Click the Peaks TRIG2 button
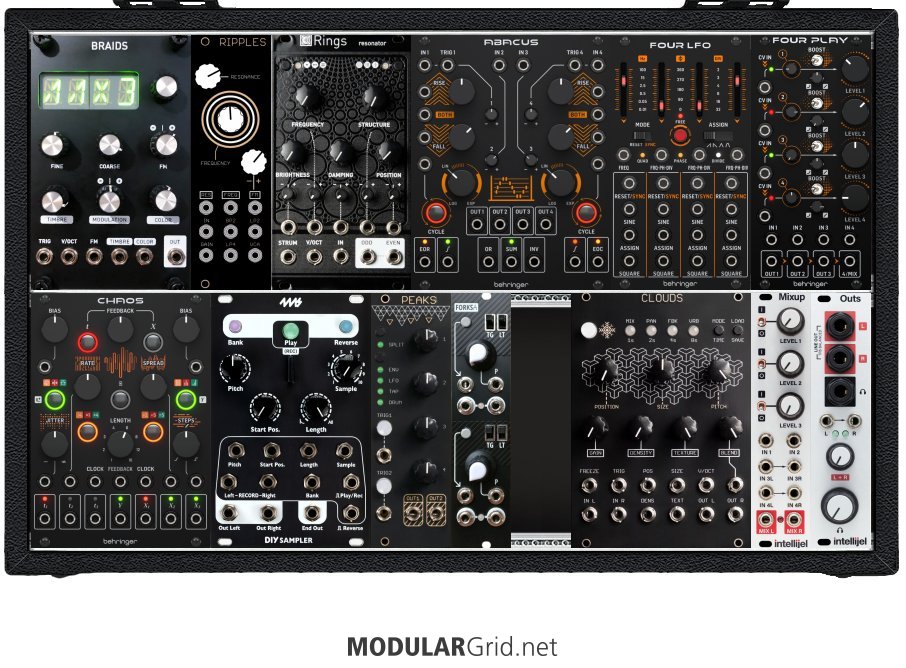The image size is (906, 668). click(384, 487)
